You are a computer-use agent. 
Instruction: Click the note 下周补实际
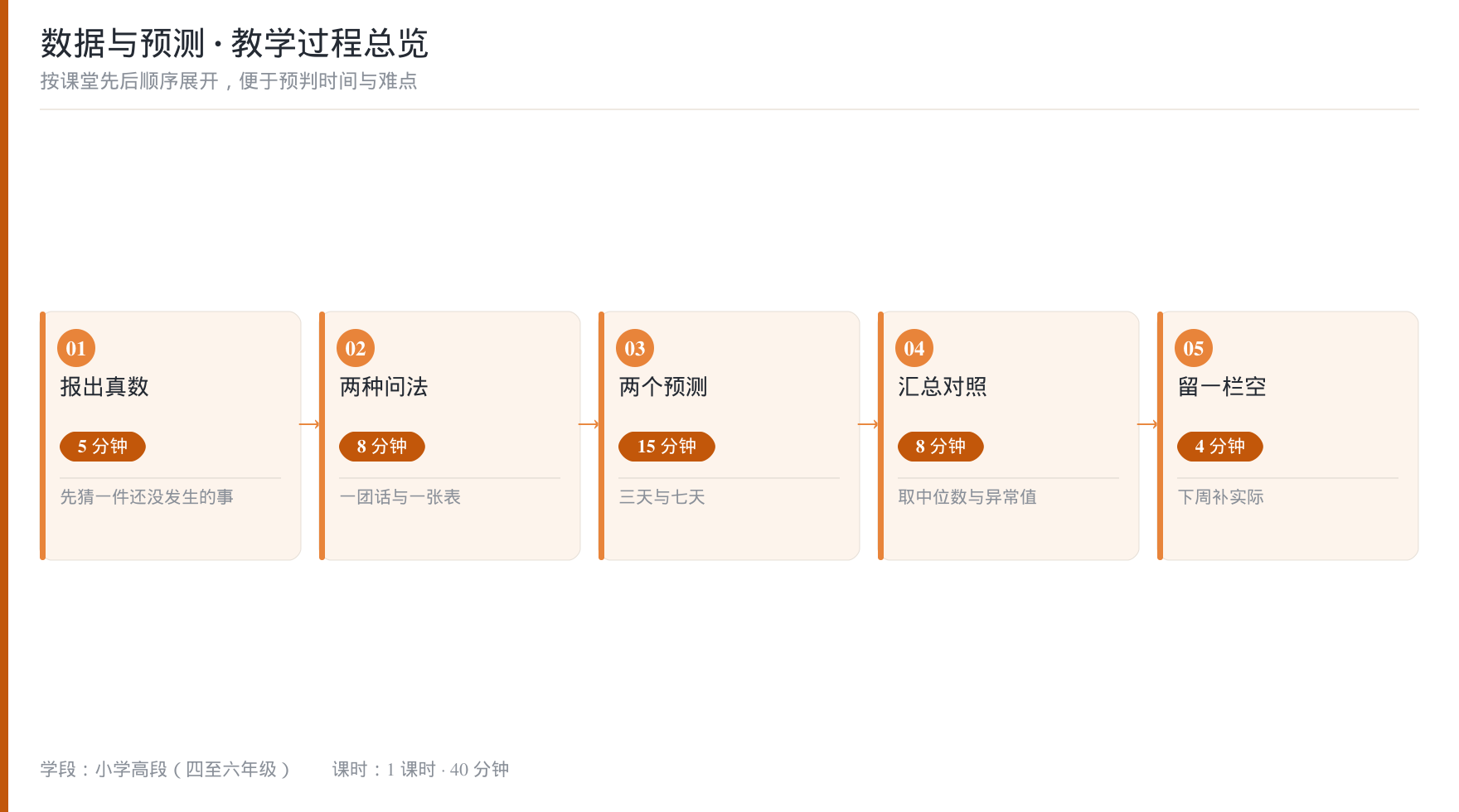(x=1221, y=497)
